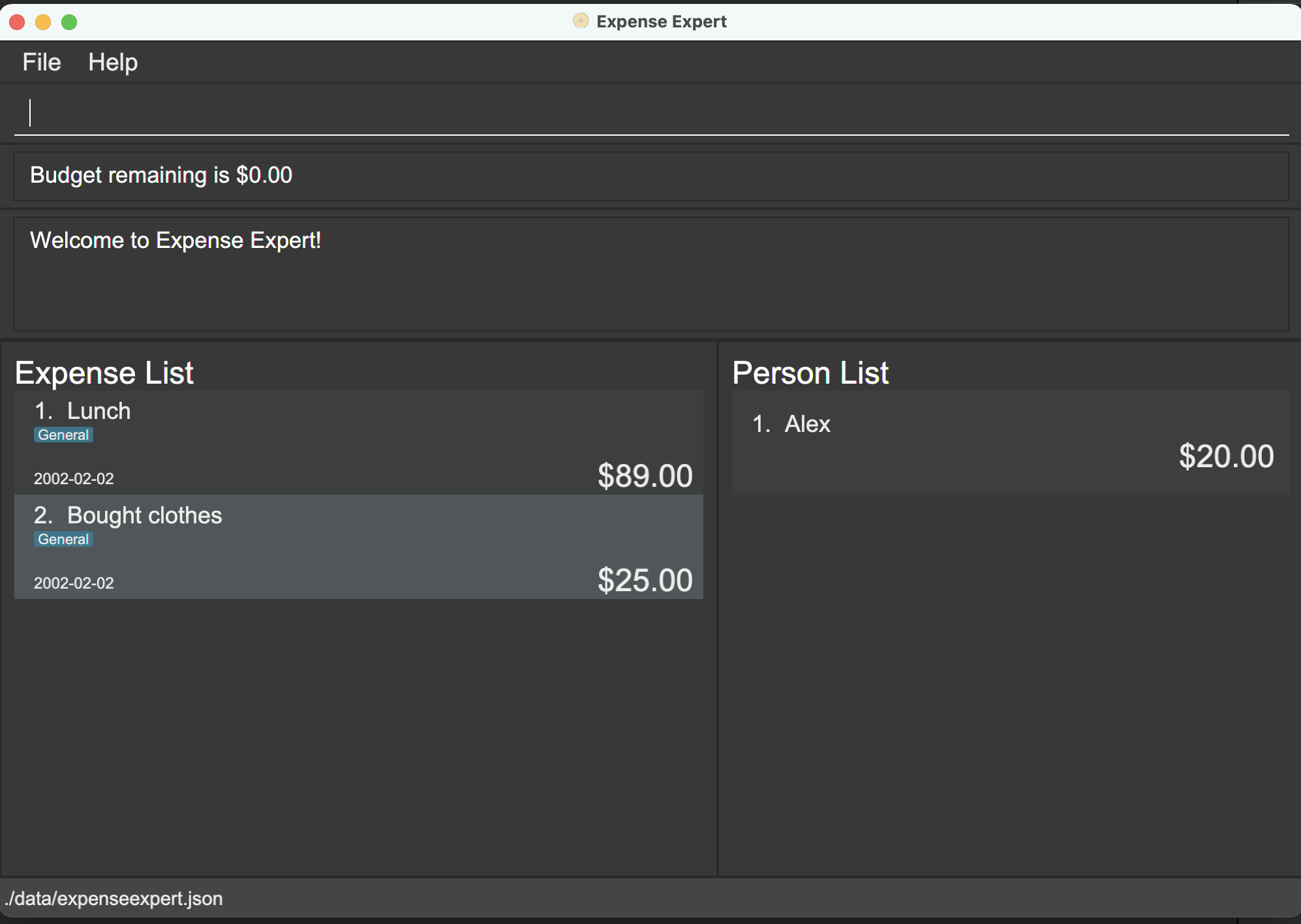1301x924 pixels.
Task: Click the $89.00 amount for Lunch
Action: pos(645,476)
